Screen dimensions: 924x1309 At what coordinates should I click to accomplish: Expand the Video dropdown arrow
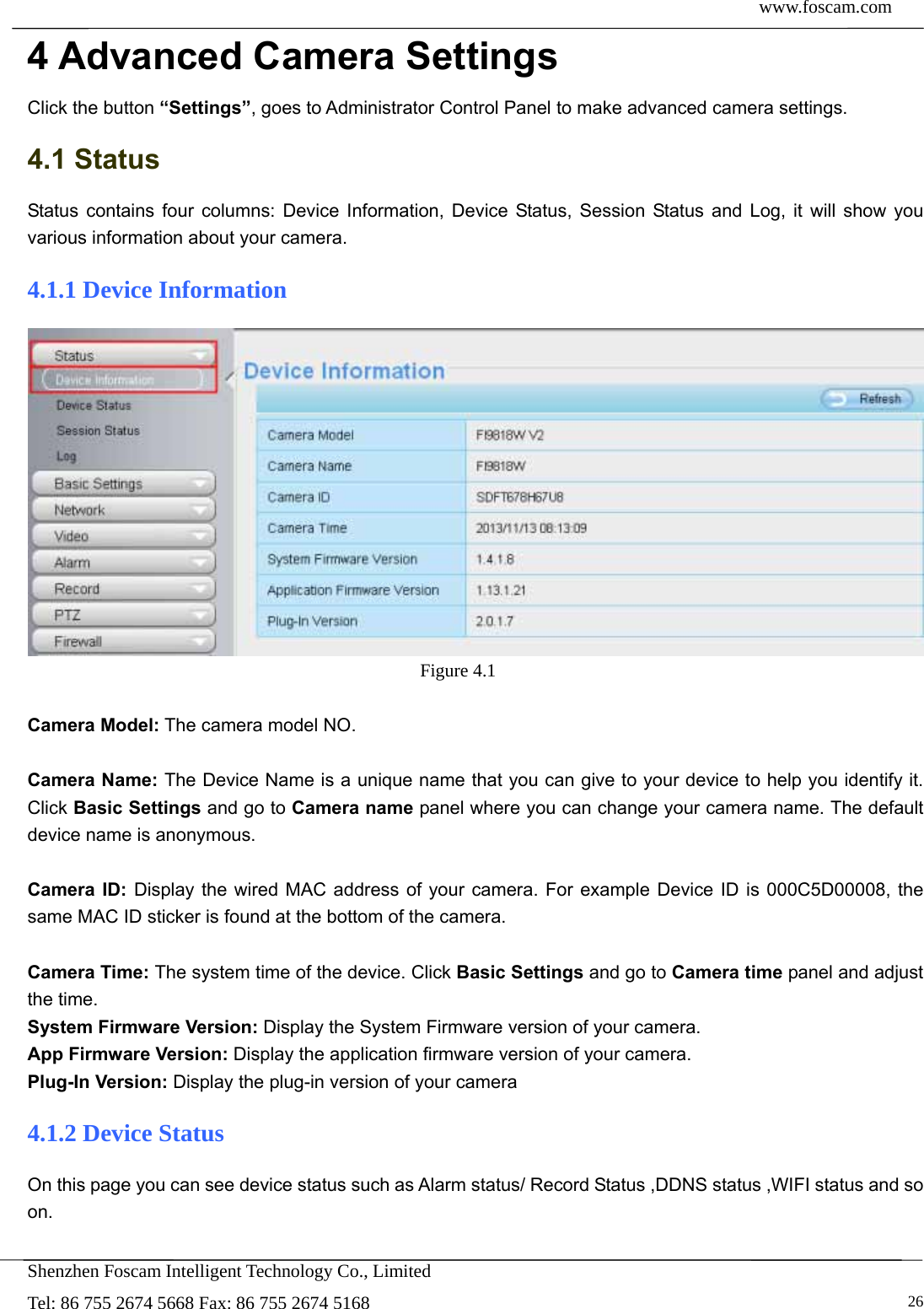tap(201, 536)
